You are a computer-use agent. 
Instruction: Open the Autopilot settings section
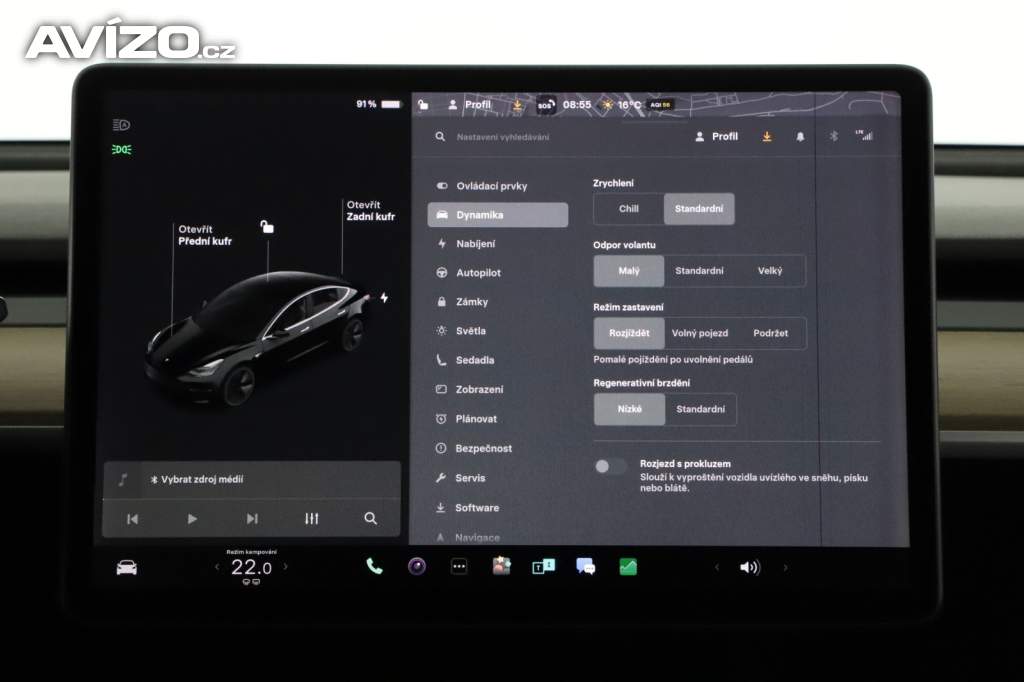click(478, 273)
